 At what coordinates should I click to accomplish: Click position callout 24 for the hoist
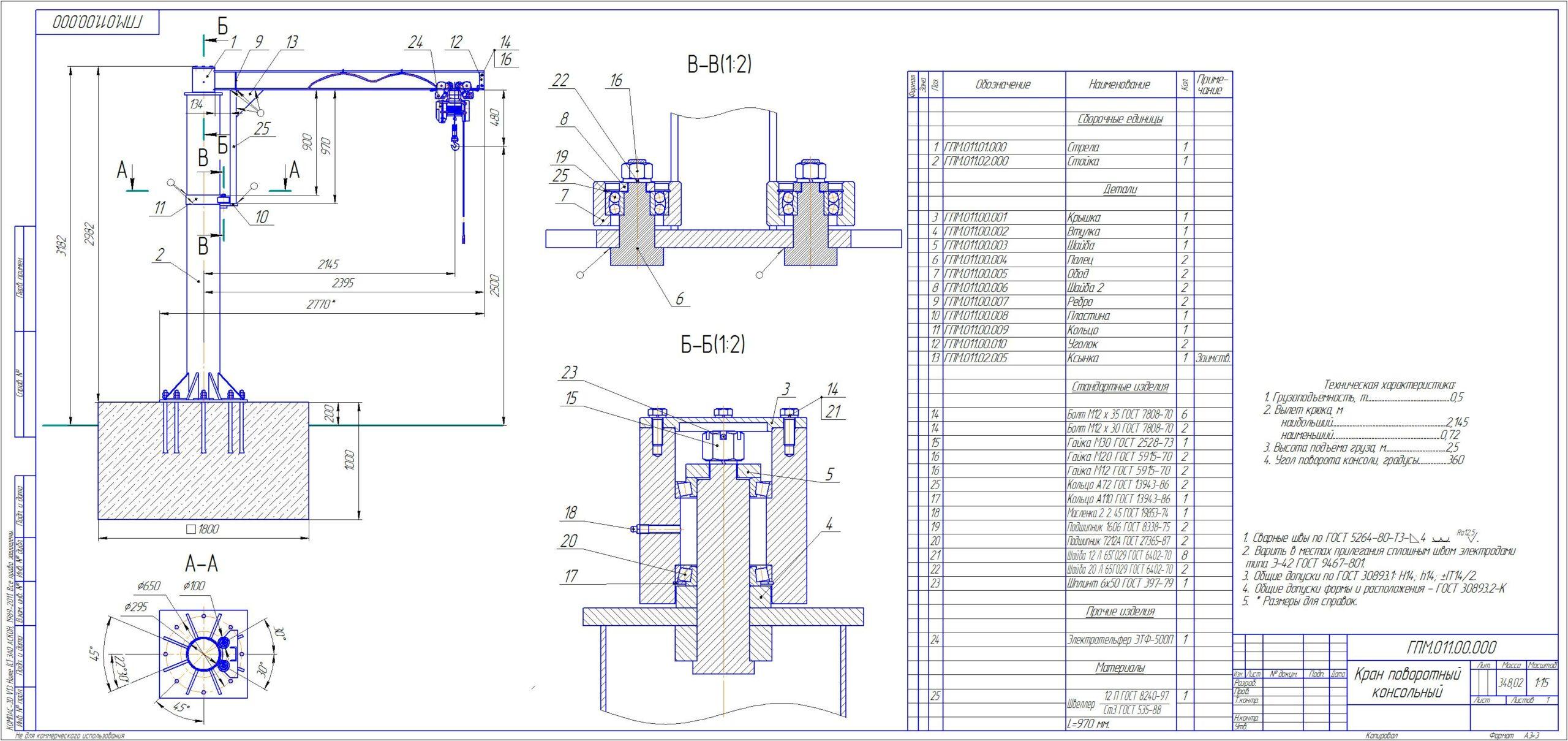click(416, 42)
